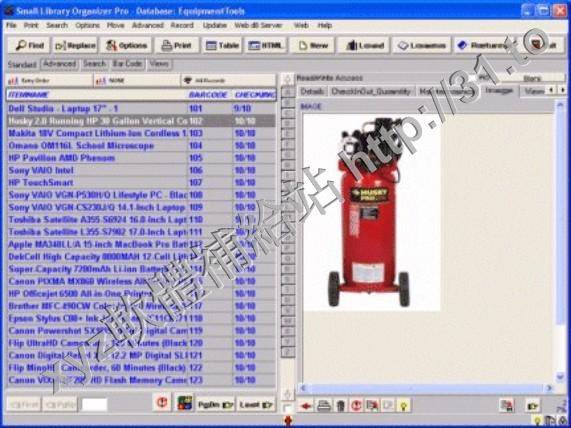571x428 pixels.
Task: Open the NONE sort selector
Action: point(137,81)
